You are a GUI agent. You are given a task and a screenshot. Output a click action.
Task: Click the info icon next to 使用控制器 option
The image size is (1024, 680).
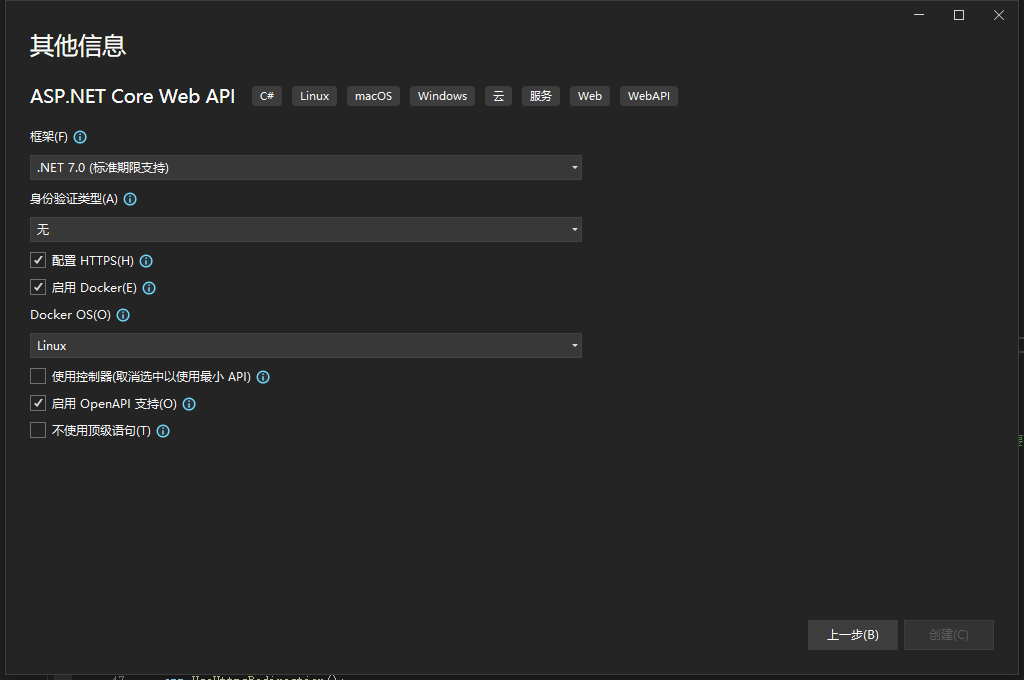263,377
